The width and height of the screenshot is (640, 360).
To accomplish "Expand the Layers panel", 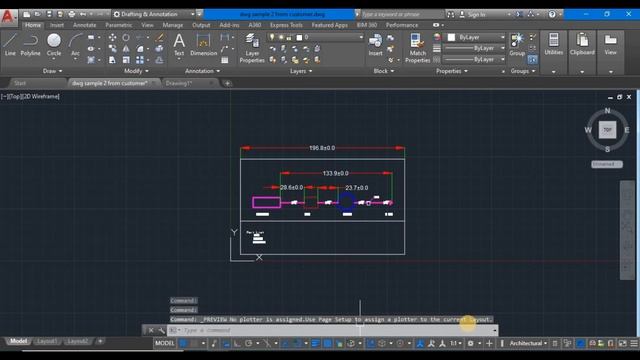I will pyautogui.click(x=301, y=71).
